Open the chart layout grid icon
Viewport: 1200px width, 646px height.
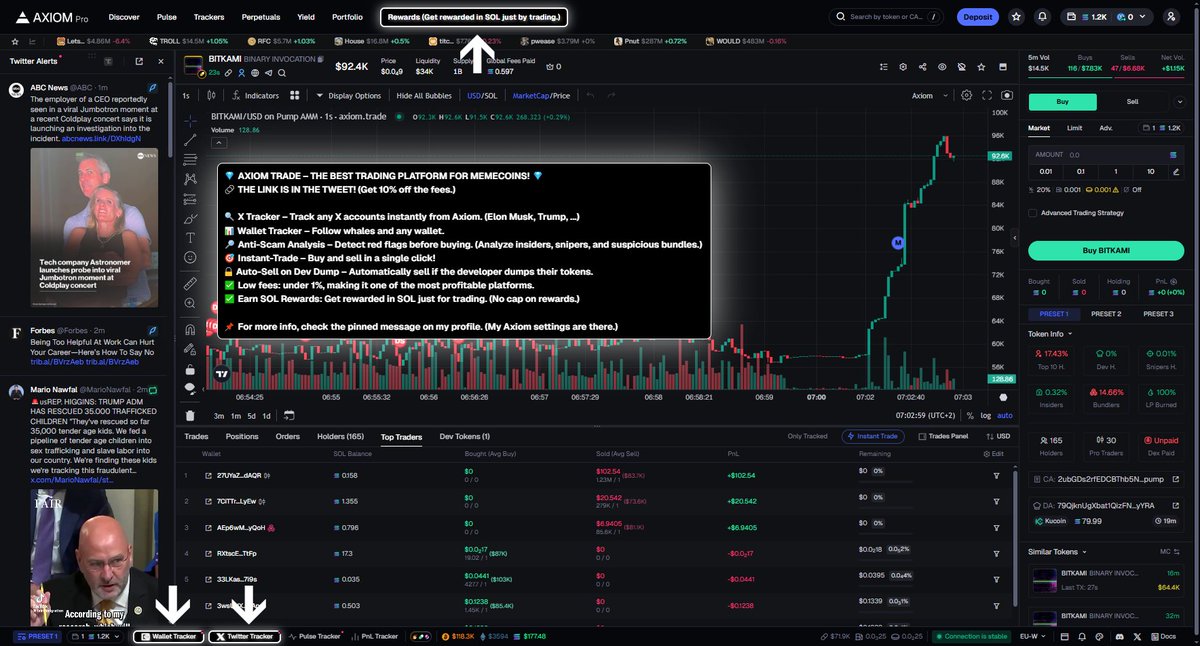295,96
